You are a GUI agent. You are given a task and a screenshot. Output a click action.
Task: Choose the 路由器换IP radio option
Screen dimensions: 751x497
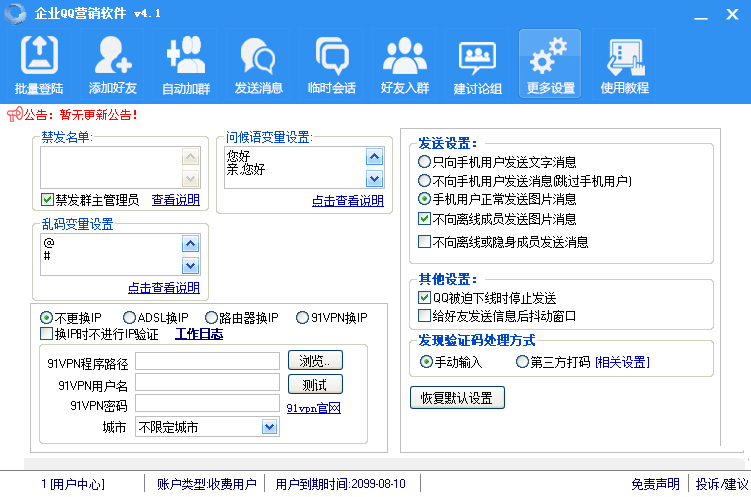pyautogui.click(x=211, y=317)
